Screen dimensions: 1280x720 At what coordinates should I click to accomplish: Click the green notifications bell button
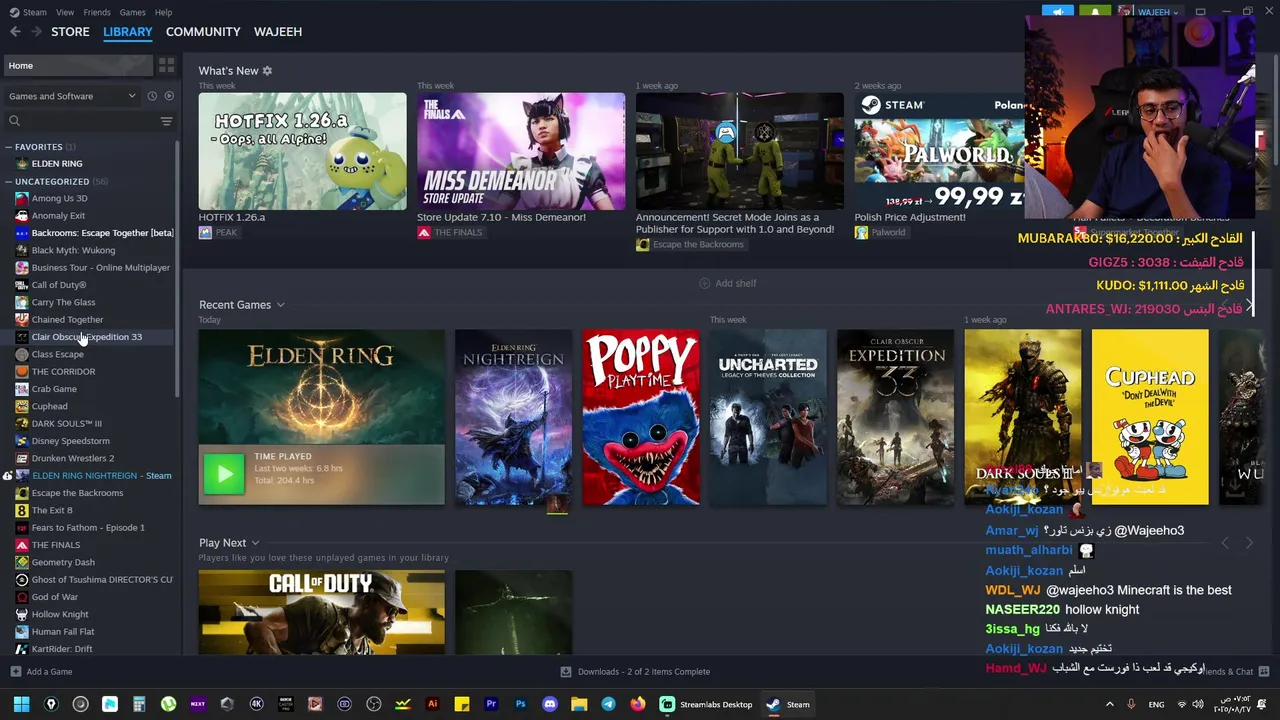(1095, 12)
